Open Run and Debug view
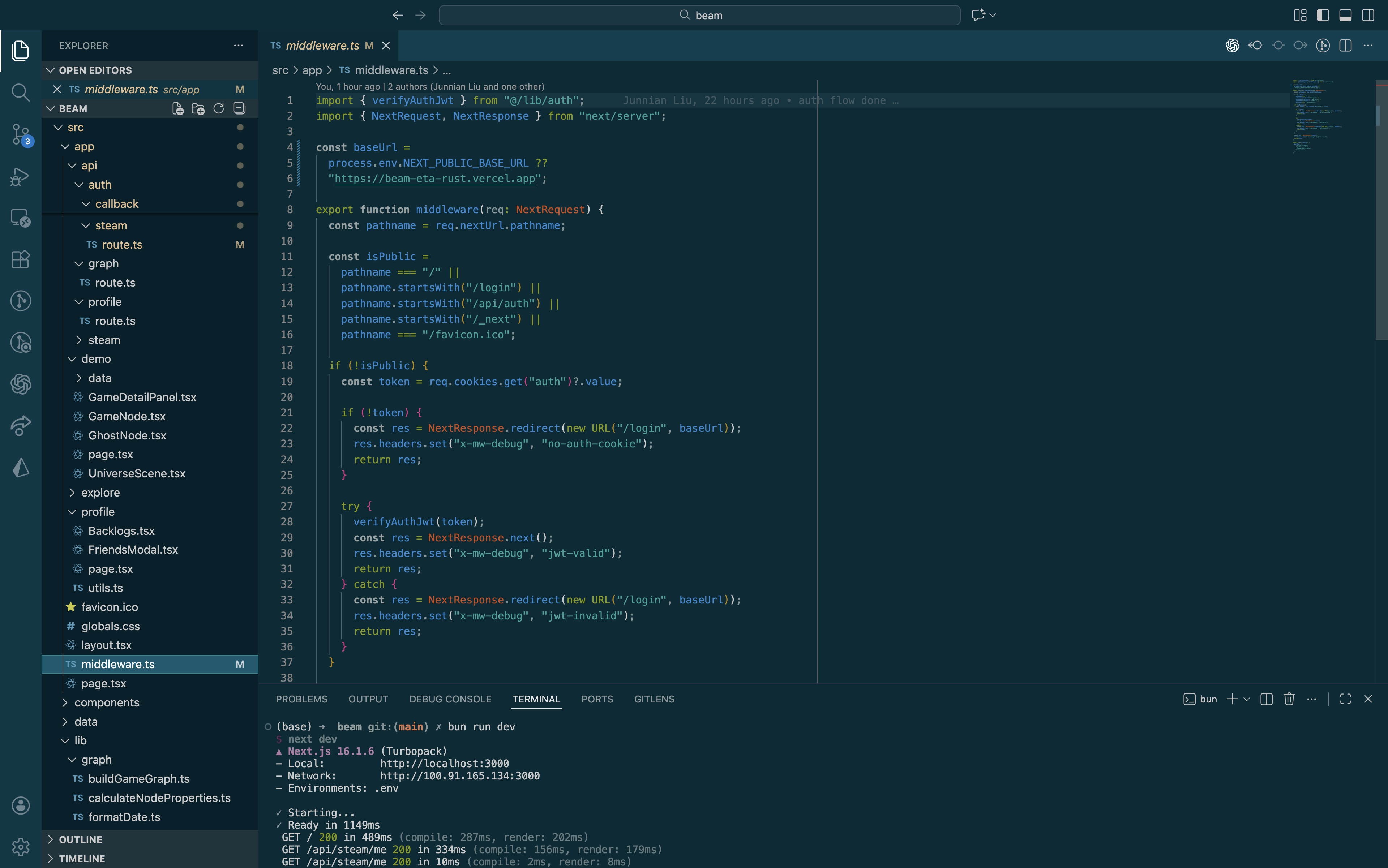 [x=21, y=176]
